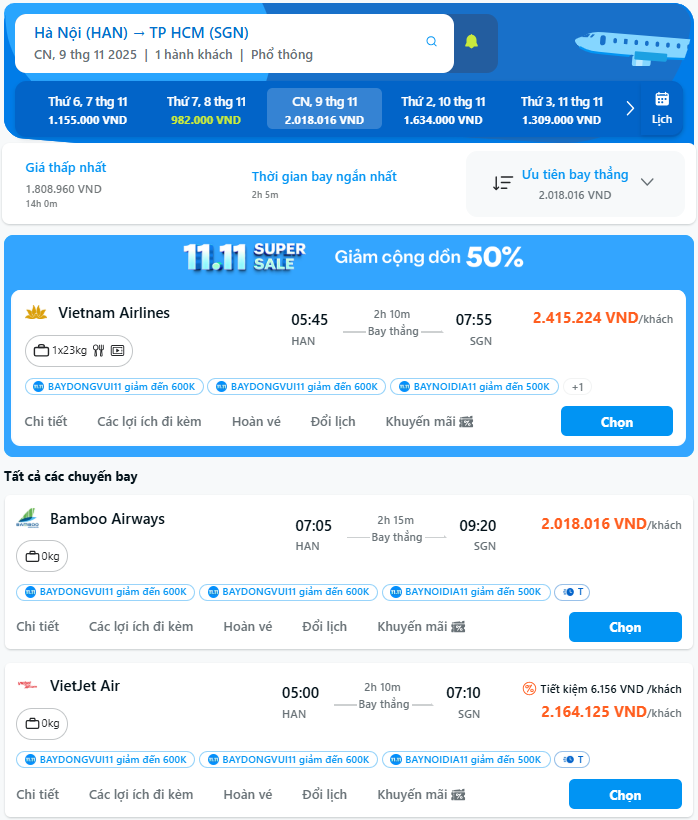Open the calendar via the Lịch icon
698x820 pixels.
point(663,104)
